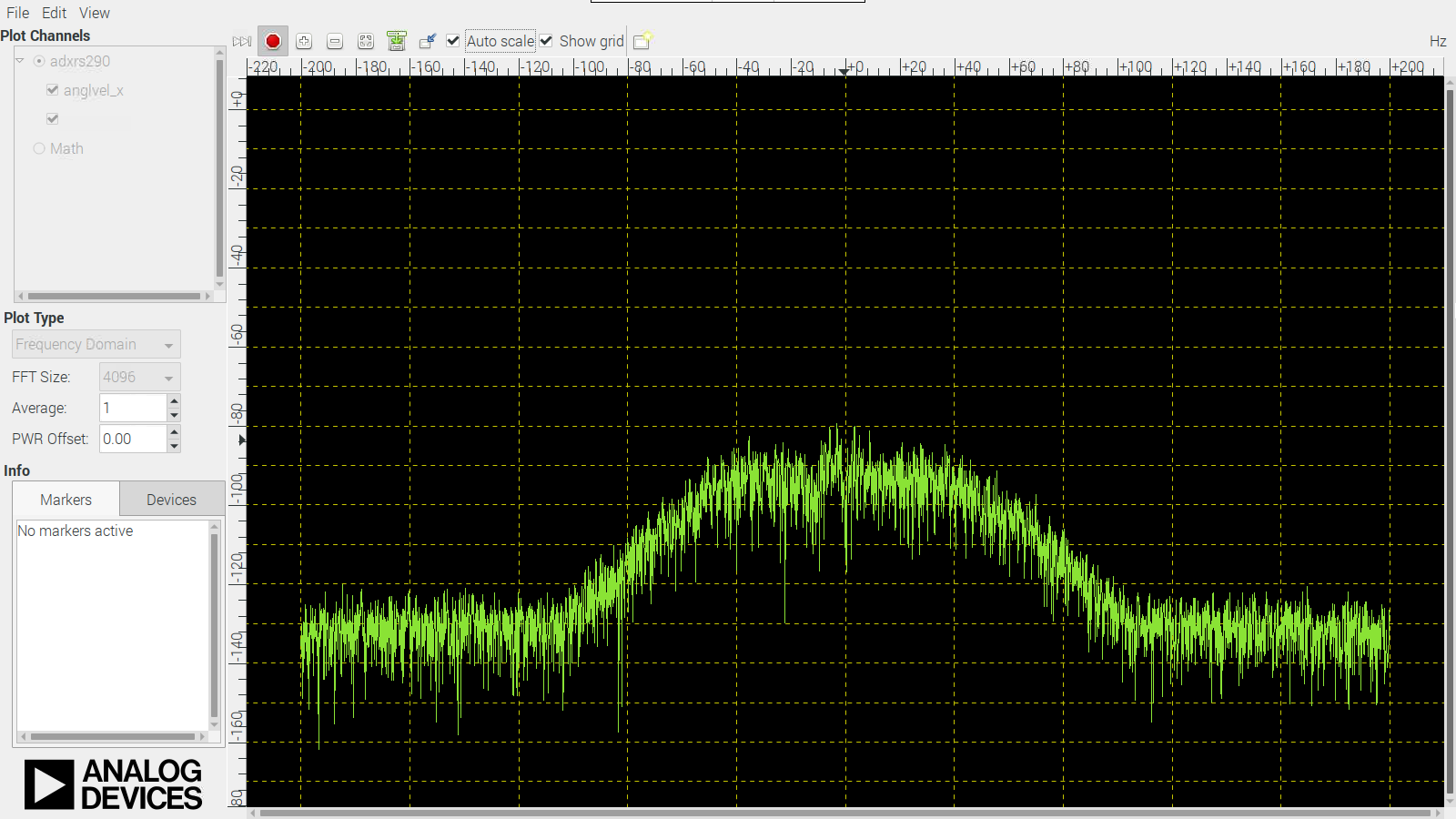This screenshot has height=819, width=1456.
Task: Save the plot data with the green export icon
Action: [x=397, y=41]
